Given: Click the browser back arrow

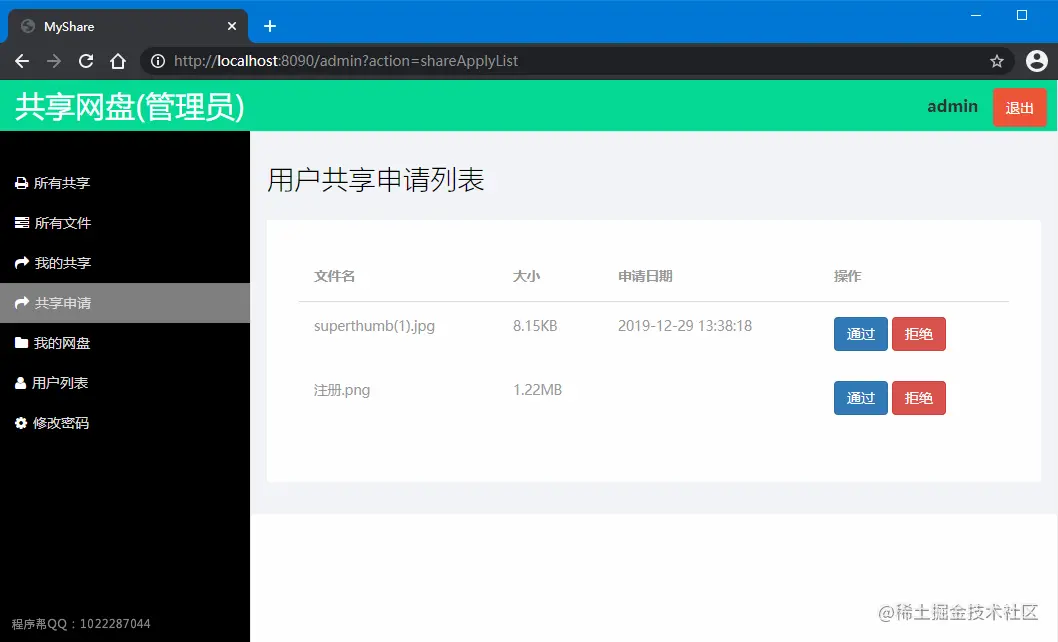Looking at the screenshot, I should click(22, 61).
